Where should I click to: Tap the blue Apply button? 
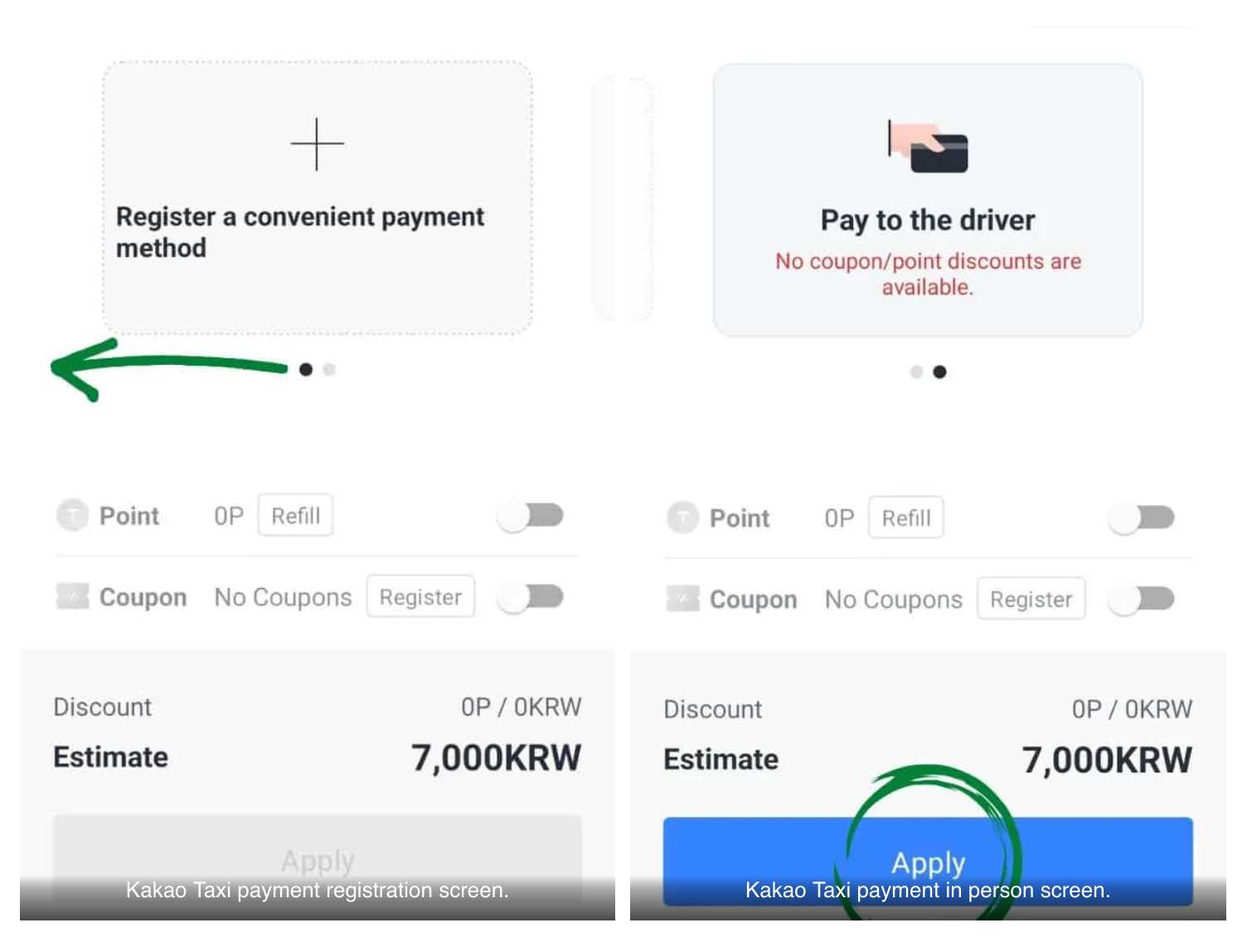click(x=928, y=862)
